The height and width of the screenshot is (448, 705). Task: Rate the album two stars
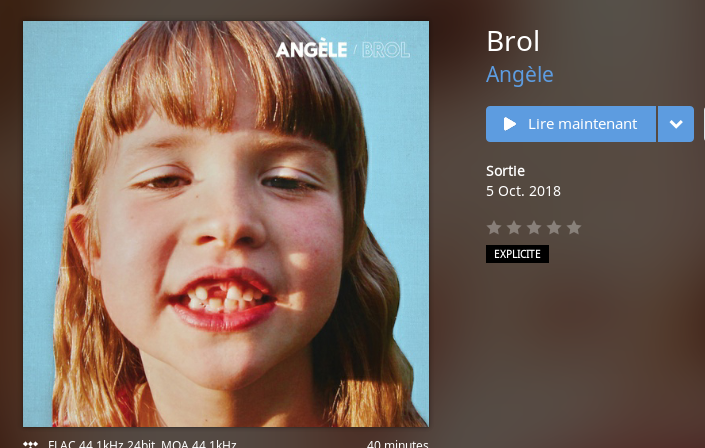514,228
